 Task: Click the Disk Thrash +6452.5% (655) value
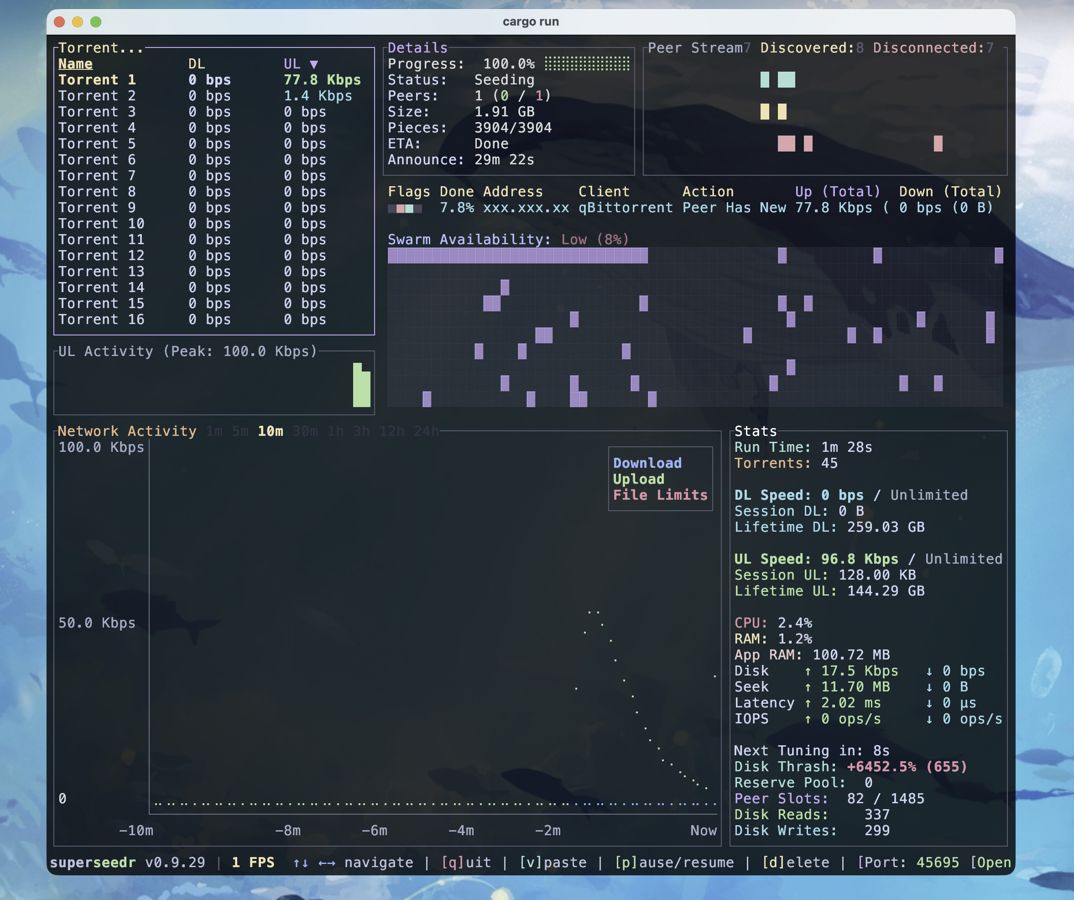tap(907, 766)
